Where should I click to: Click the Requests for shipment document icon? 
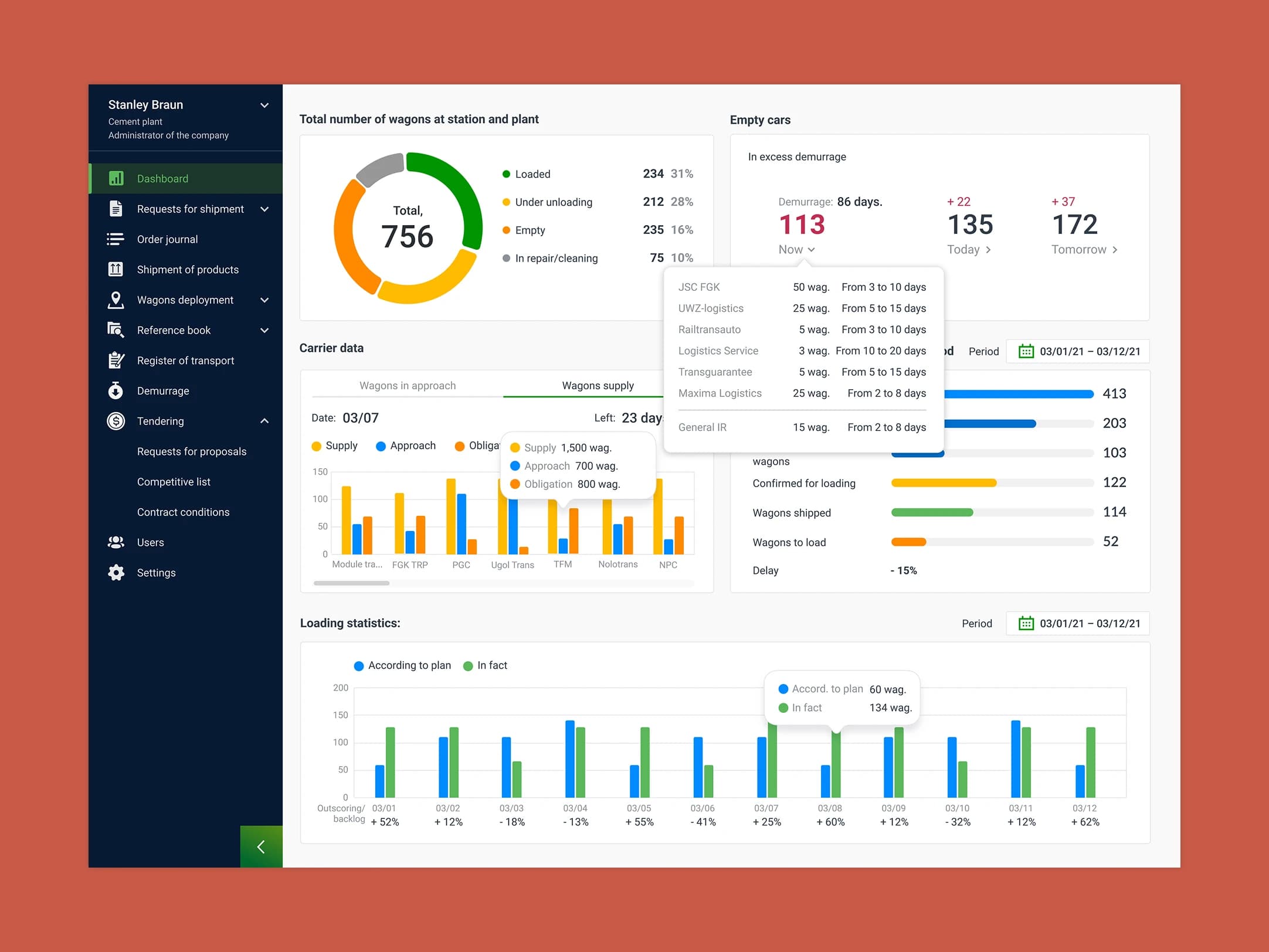(x=116, y=209)
